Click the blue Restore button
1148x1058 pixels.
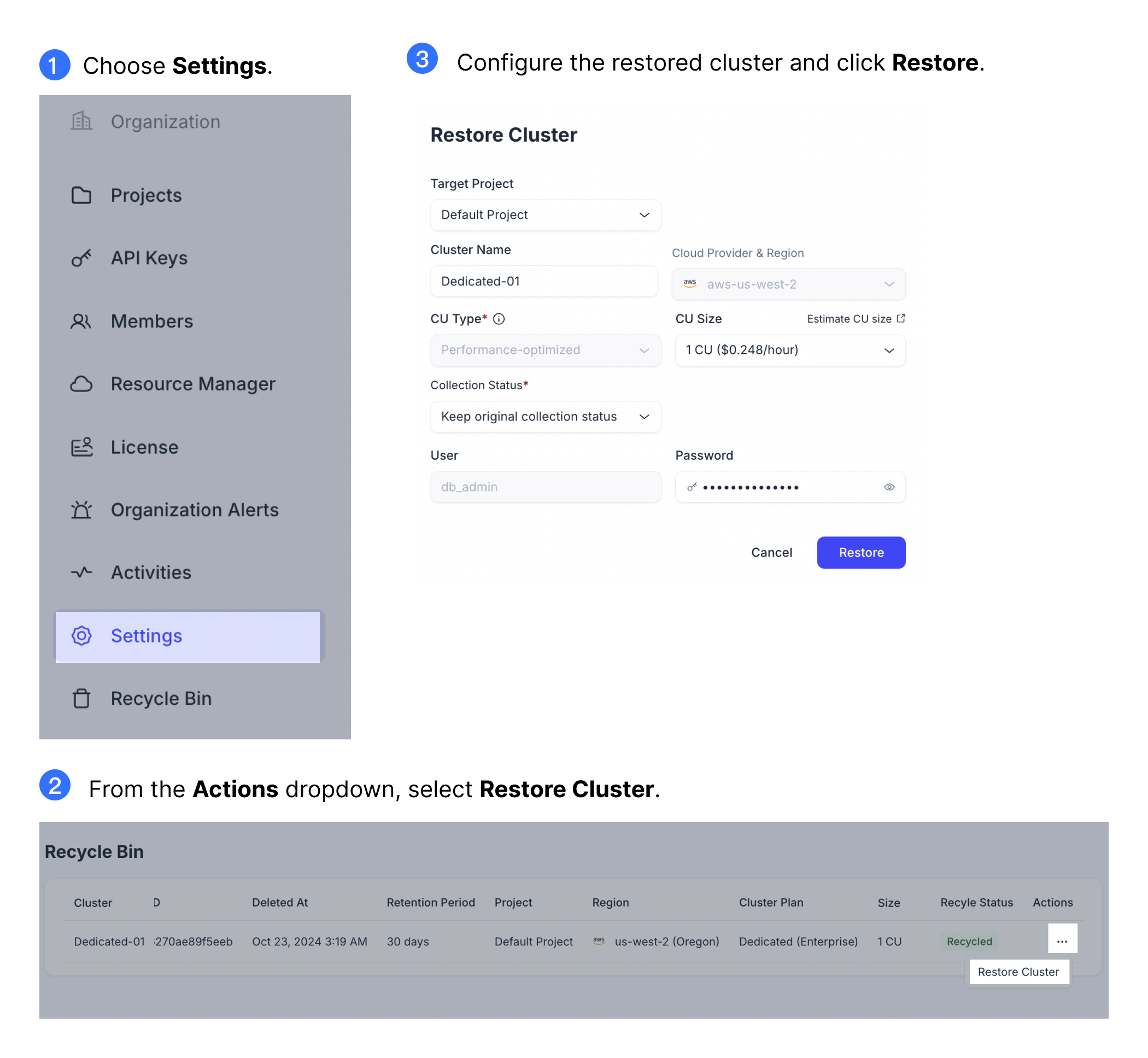(860, 552)
